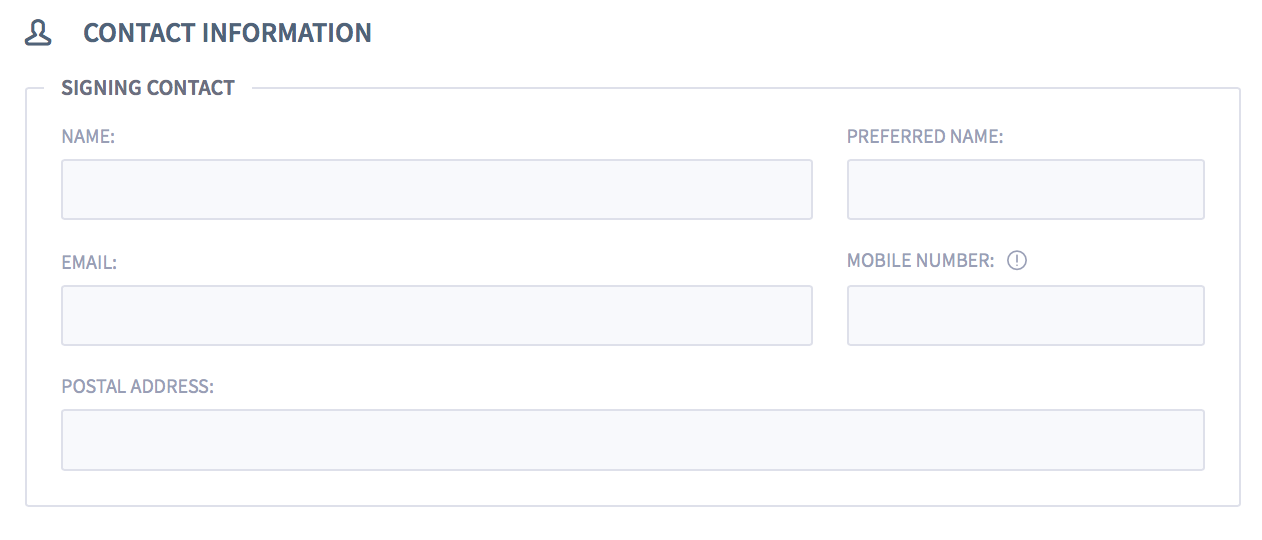The height and width of the screenshot is (540, 1262).
Task: Activate the Mobile Number input box
Action: [1026, 316]
